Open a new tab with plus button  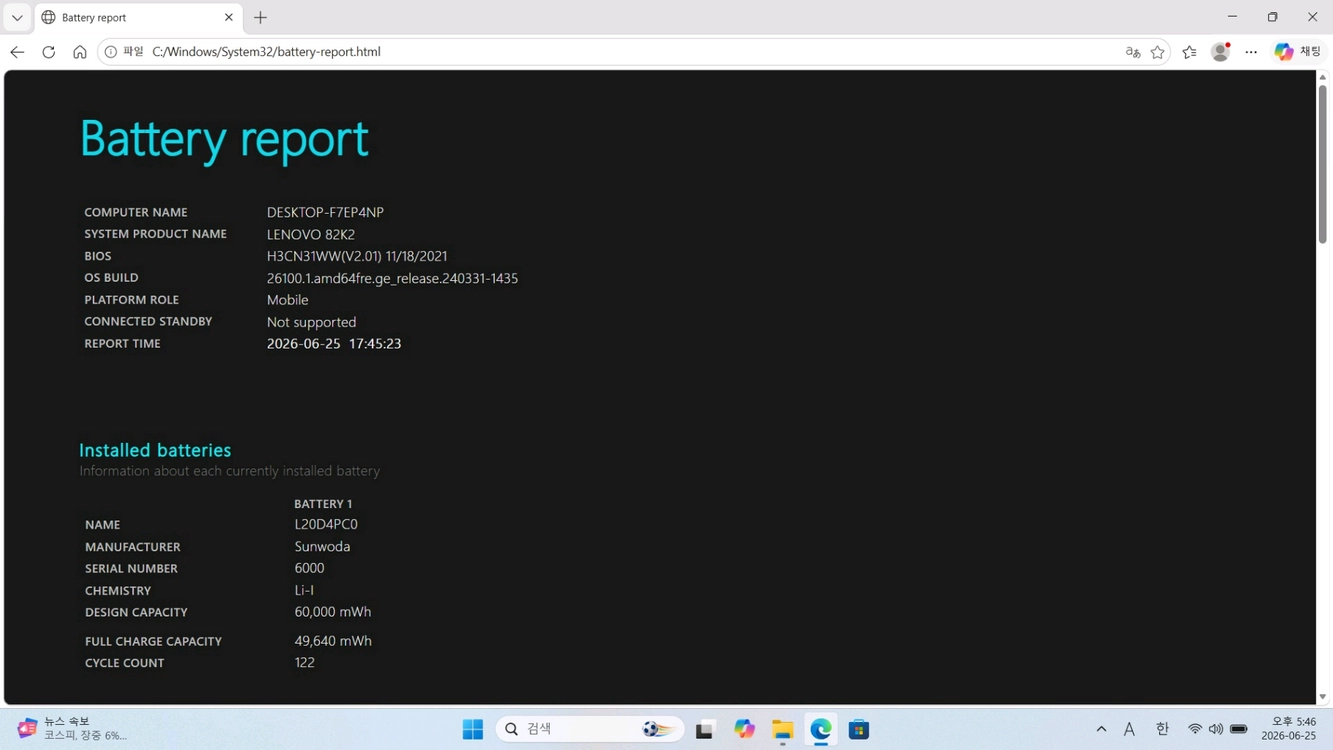tap(260, 17)
